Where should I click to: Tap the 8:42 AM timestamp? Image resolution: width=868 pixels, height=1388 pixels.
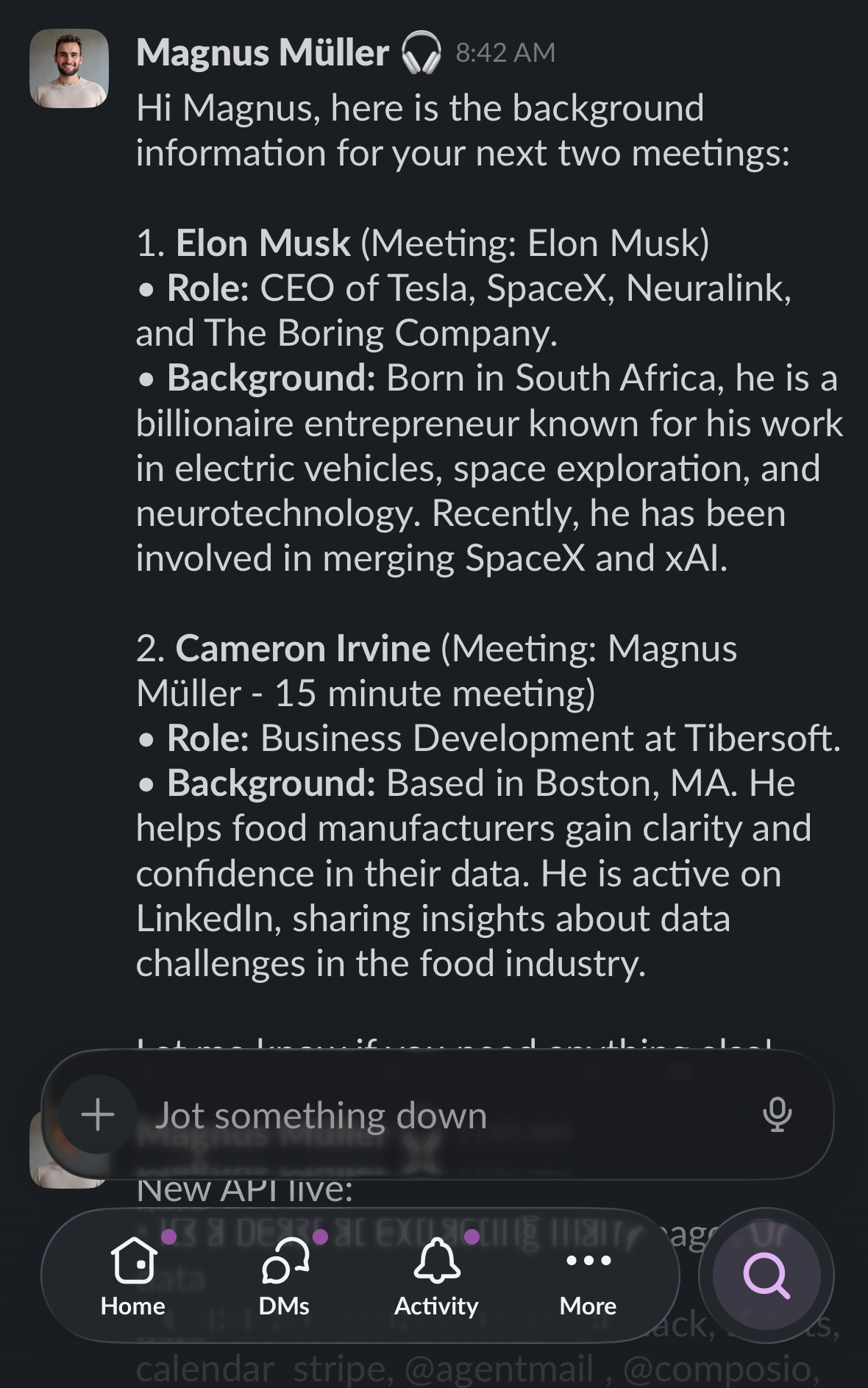coord(505,52)
